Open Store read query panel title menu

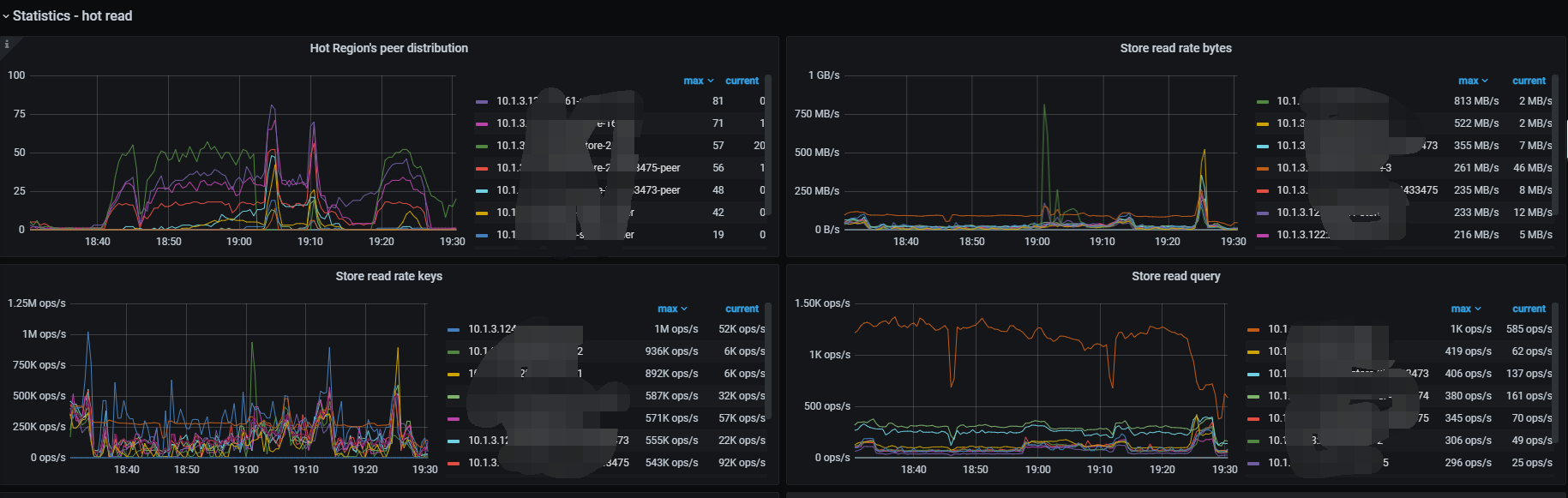point(1175,276)
